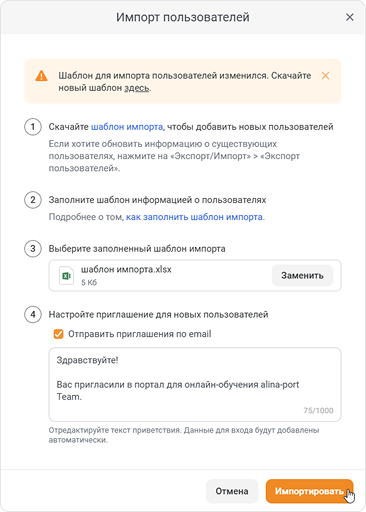366x512 pixels.
Task: Click the 75/1000 character counter
Action: [x=318, y=410]
